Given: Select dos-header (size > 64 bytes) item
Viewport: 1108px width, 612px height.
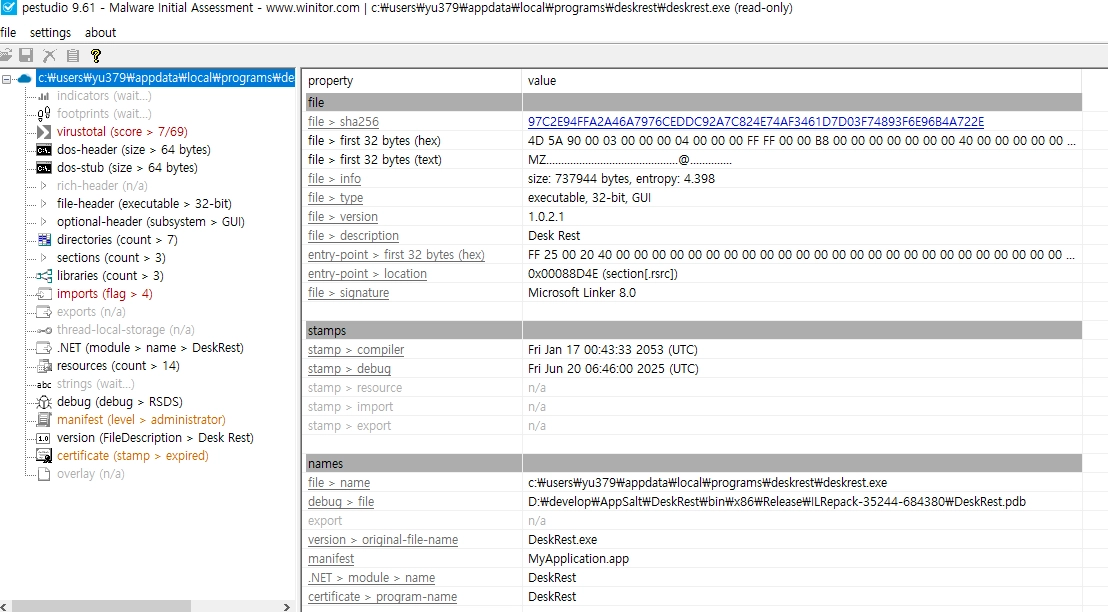Looking at the screenshot, I should pyautogui.click(x=134, y=150).
